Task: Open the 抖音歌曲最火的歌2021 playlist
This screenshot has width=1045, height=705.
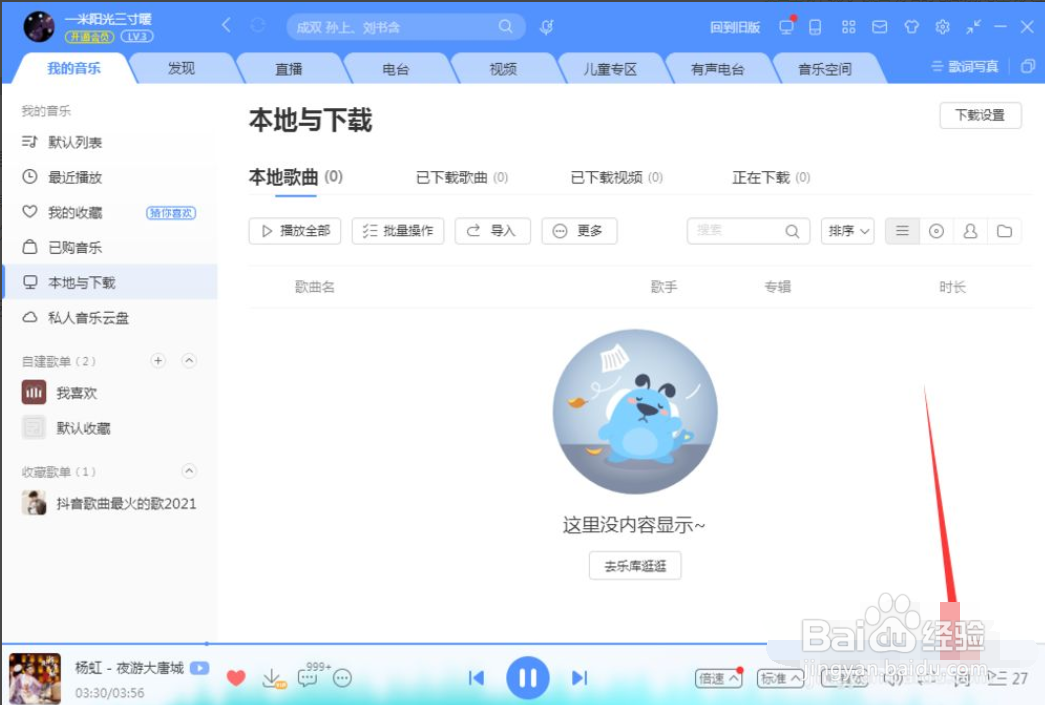Action: click(110, 503)
